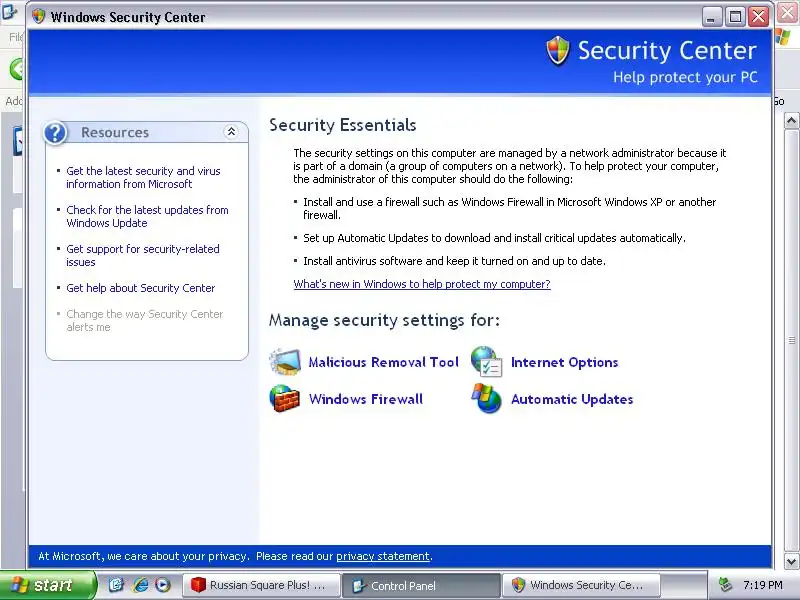Click the Automatic Updates globe icon

486,398
